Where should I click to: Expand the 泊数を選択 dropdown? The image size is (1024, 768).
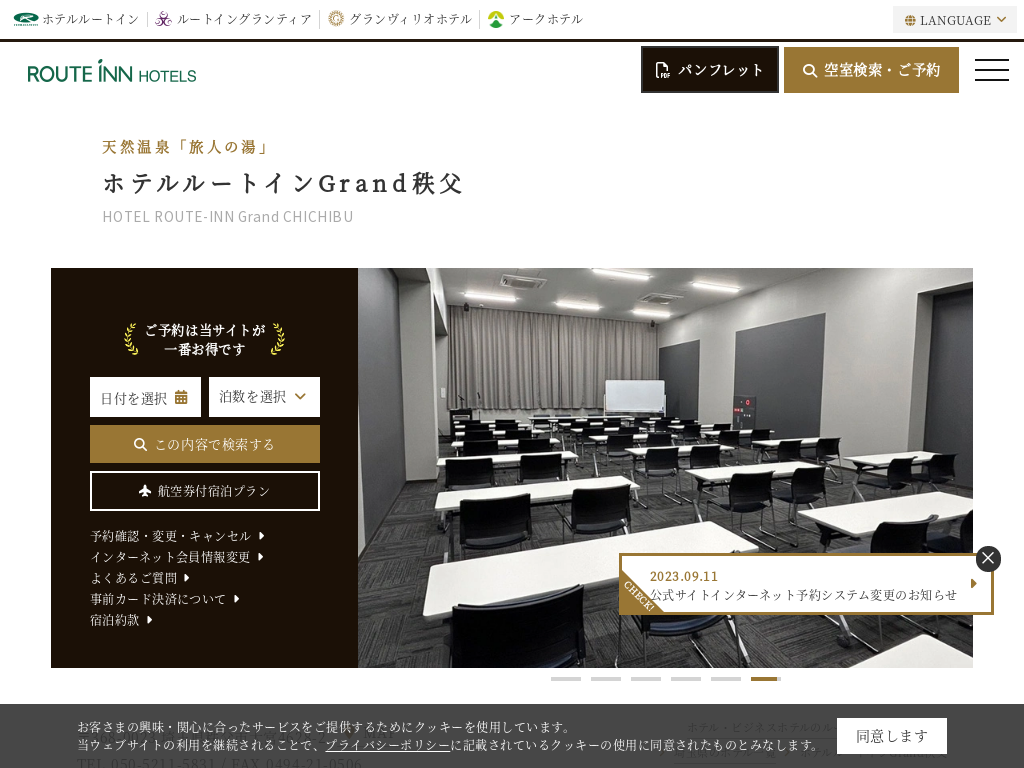264,397
